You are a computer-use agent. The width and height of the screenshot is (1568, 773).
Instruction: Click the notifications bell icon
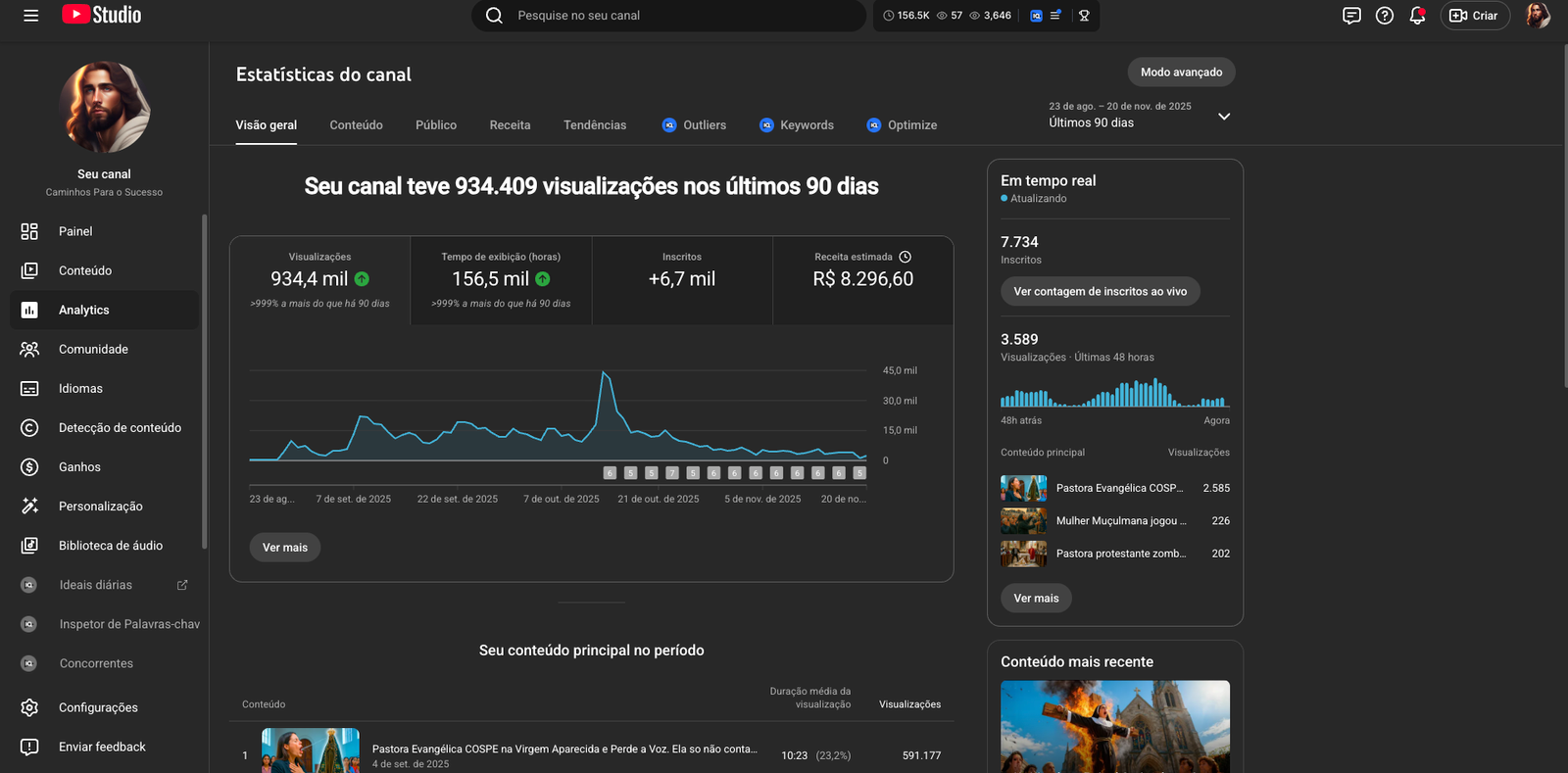[x=1416, y=16]
